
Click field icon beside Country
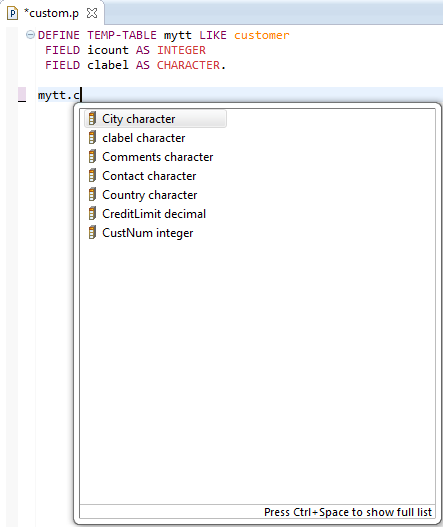click(x=92, y=195)
